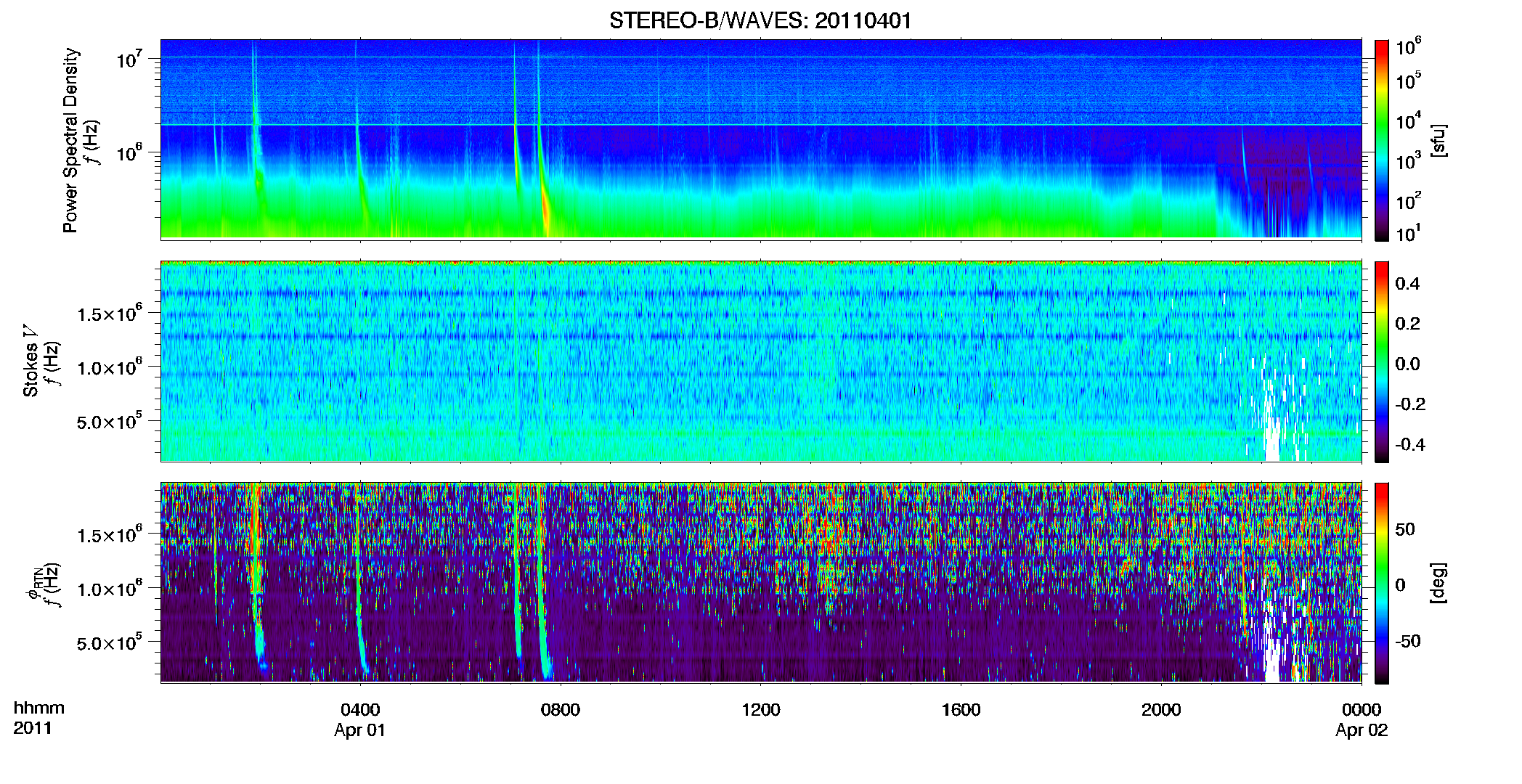The width and height of the screenshot is (1522, 784).
Task: Click the 10^4 label on the sfu colorbar
Action: click(x=1409, y=121)
